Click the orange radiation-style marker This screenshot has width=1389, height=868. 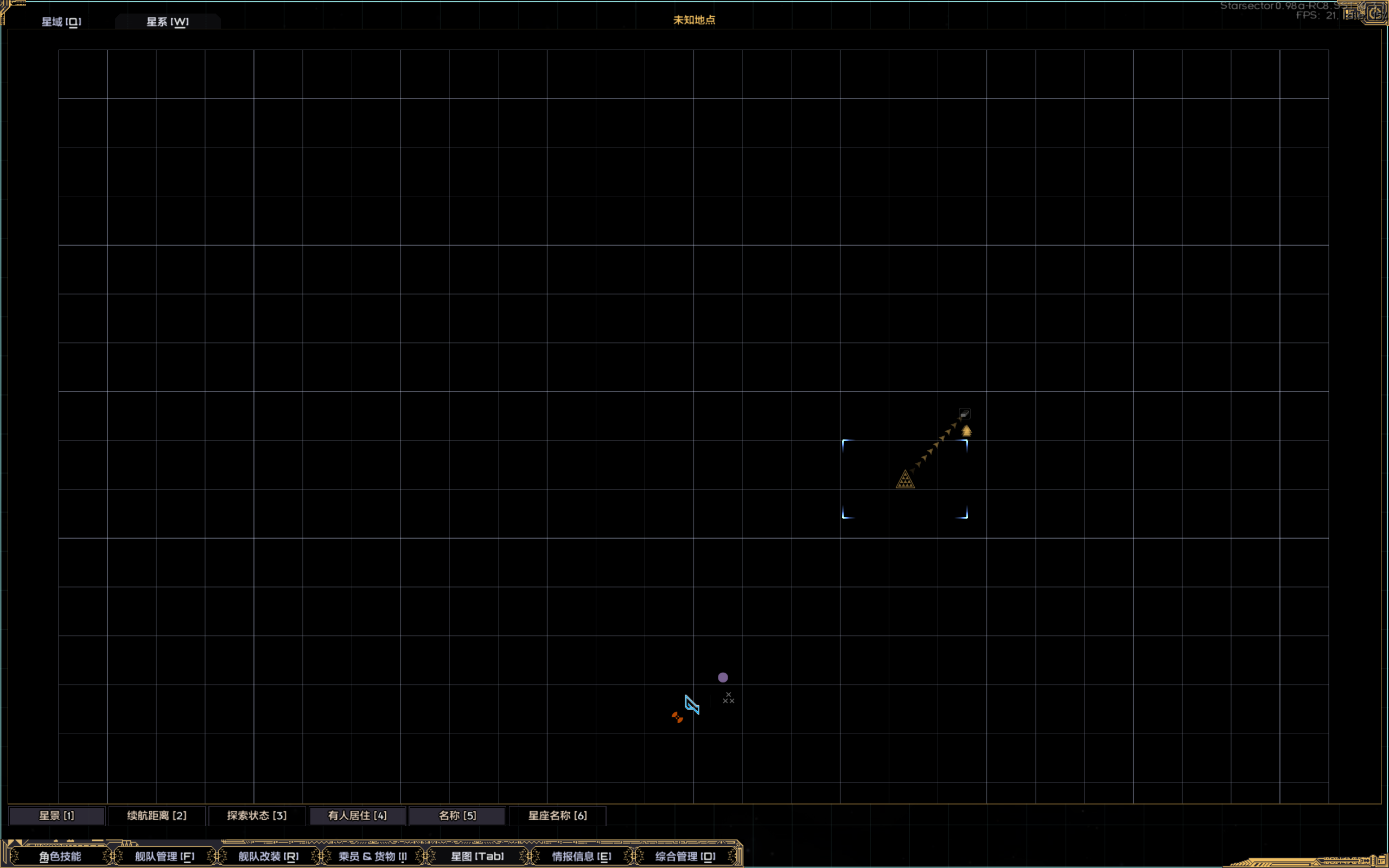(x=677, y=717)
